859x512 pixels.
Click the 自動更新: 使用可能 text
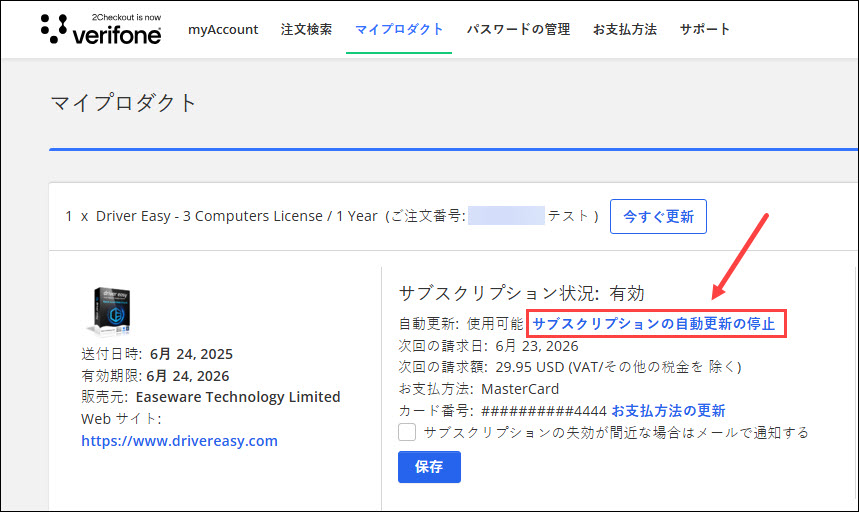(x=461, y=324)
